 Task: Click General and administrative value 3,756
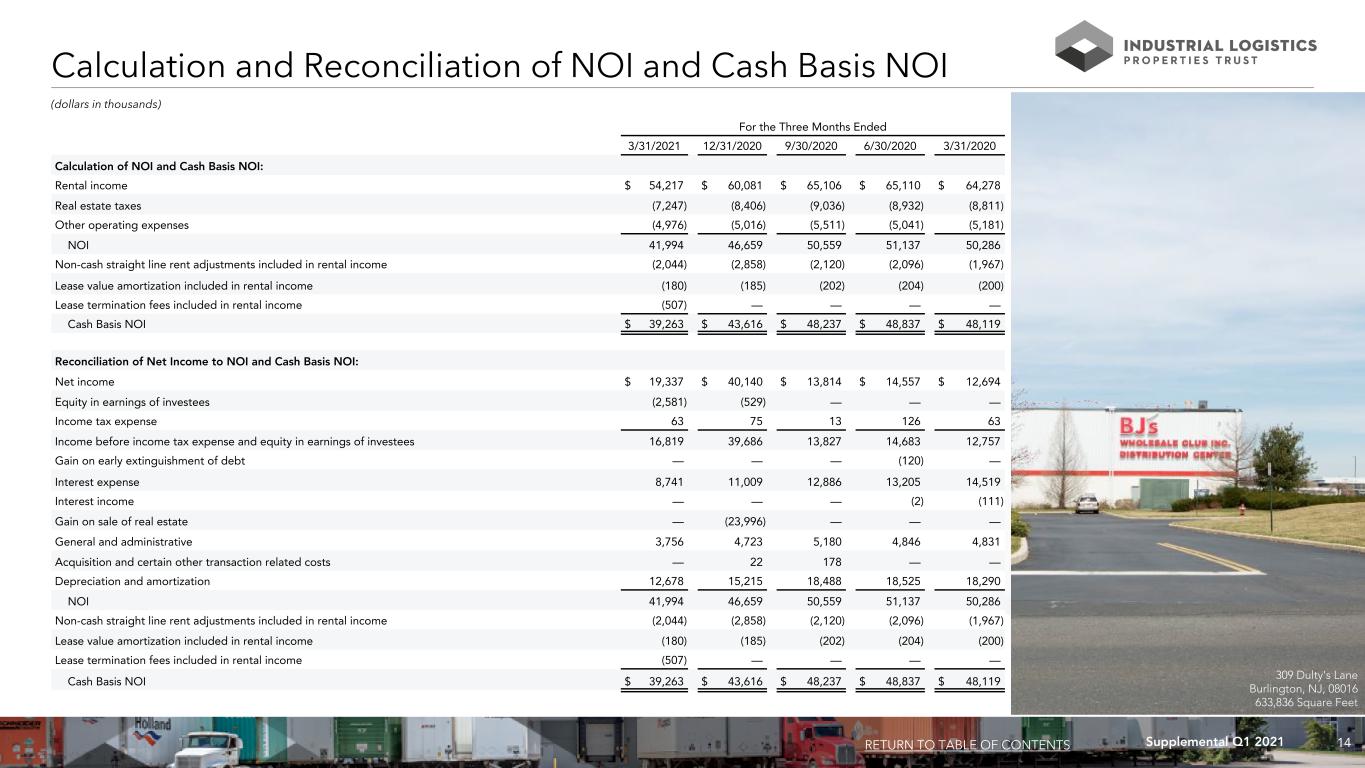pos(668,541)
